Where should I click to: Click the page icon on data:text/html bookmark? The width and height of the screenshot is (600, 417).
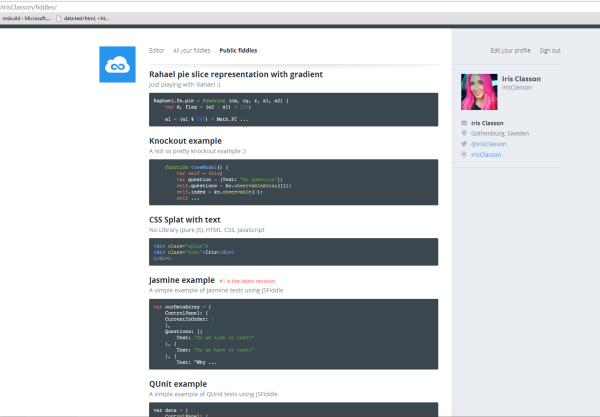[59, 18]
